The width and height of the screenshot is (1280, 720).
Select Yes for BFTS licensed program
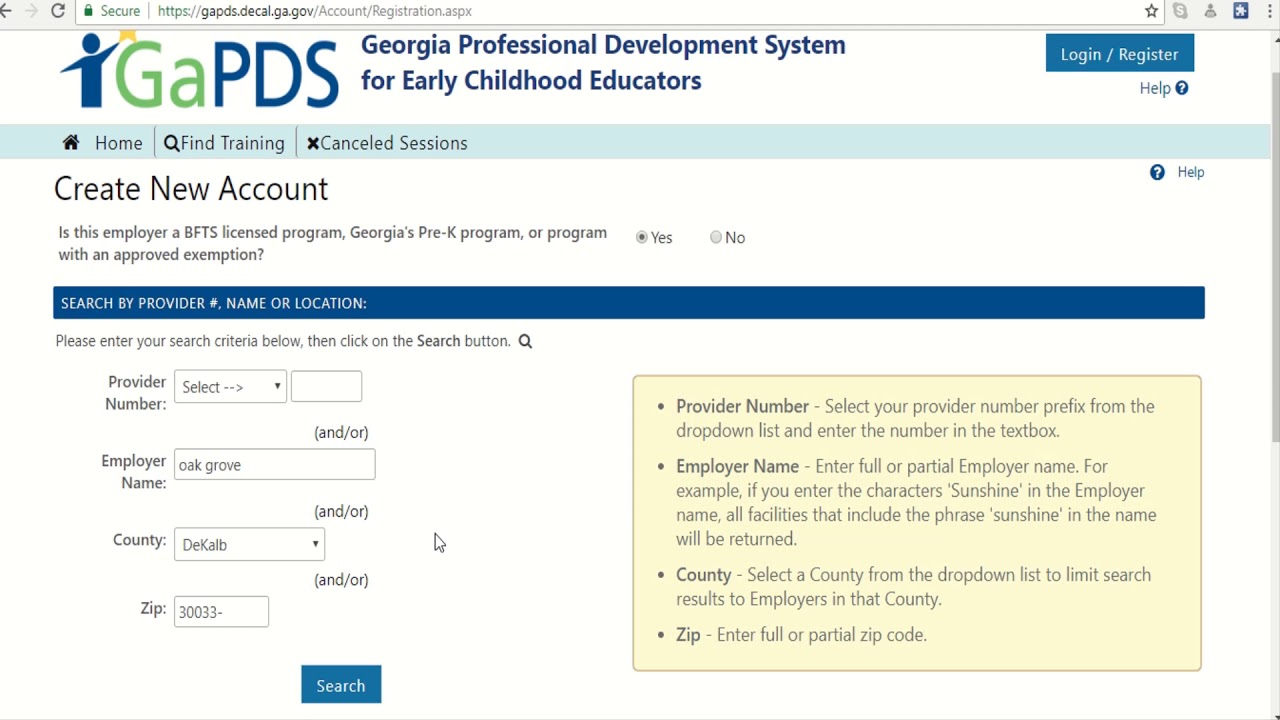[642, 237]
